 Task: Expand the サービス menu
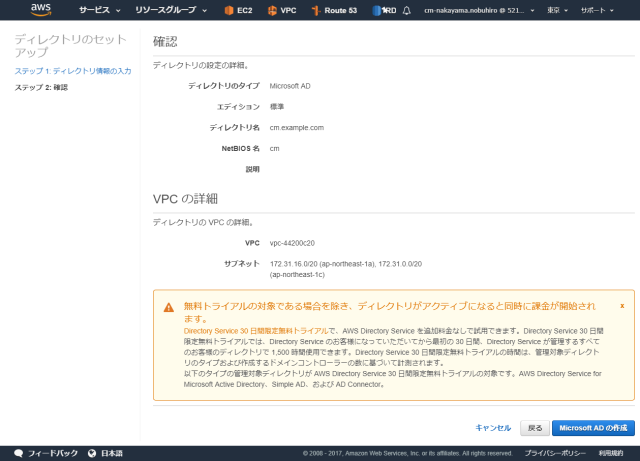(x=100, y=10)
